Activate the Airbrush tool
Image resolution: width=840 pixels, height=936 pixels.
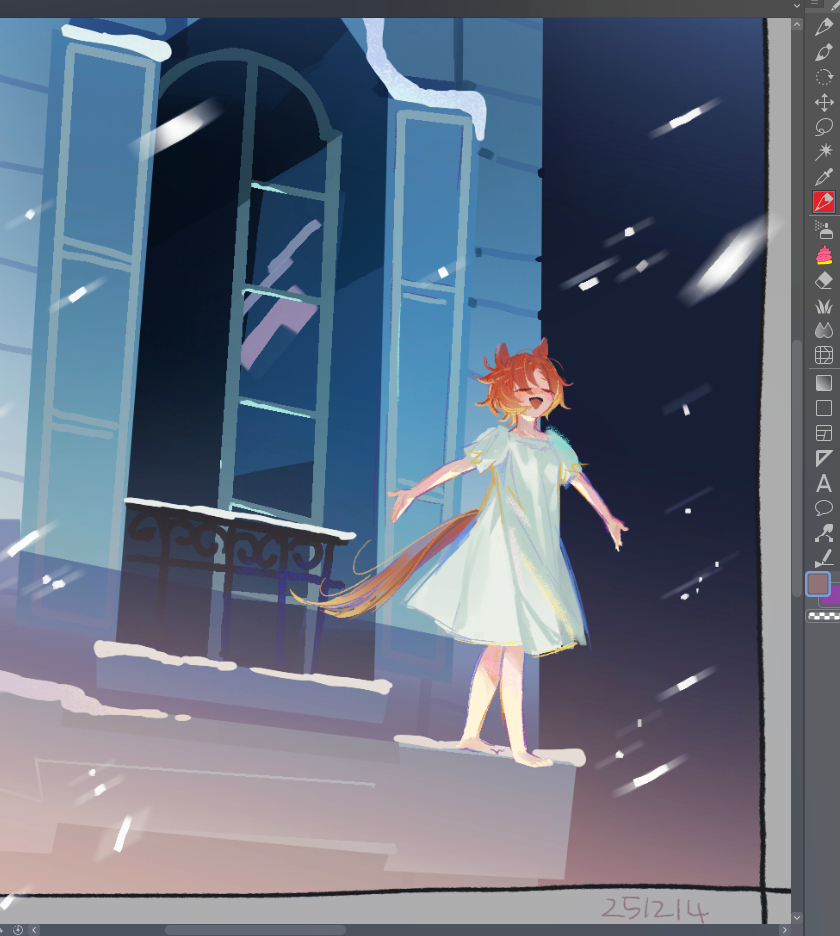824,230
